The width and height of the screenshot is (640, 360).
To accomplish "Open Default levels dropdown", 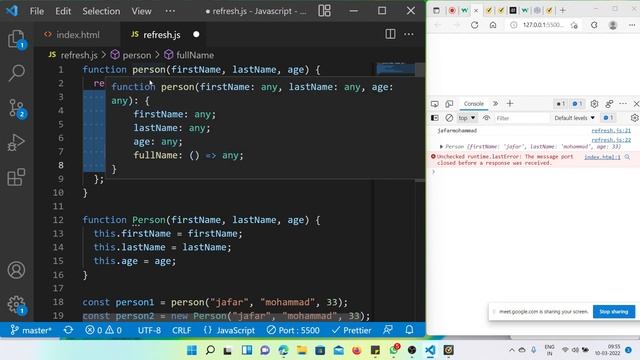I will click(x=574, y=118).
